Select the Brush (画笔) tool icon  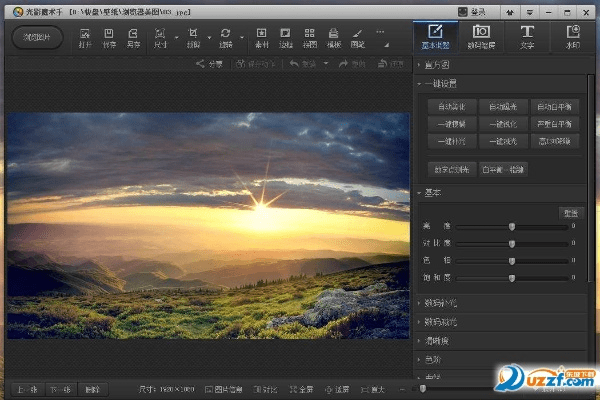pos(357,37)
